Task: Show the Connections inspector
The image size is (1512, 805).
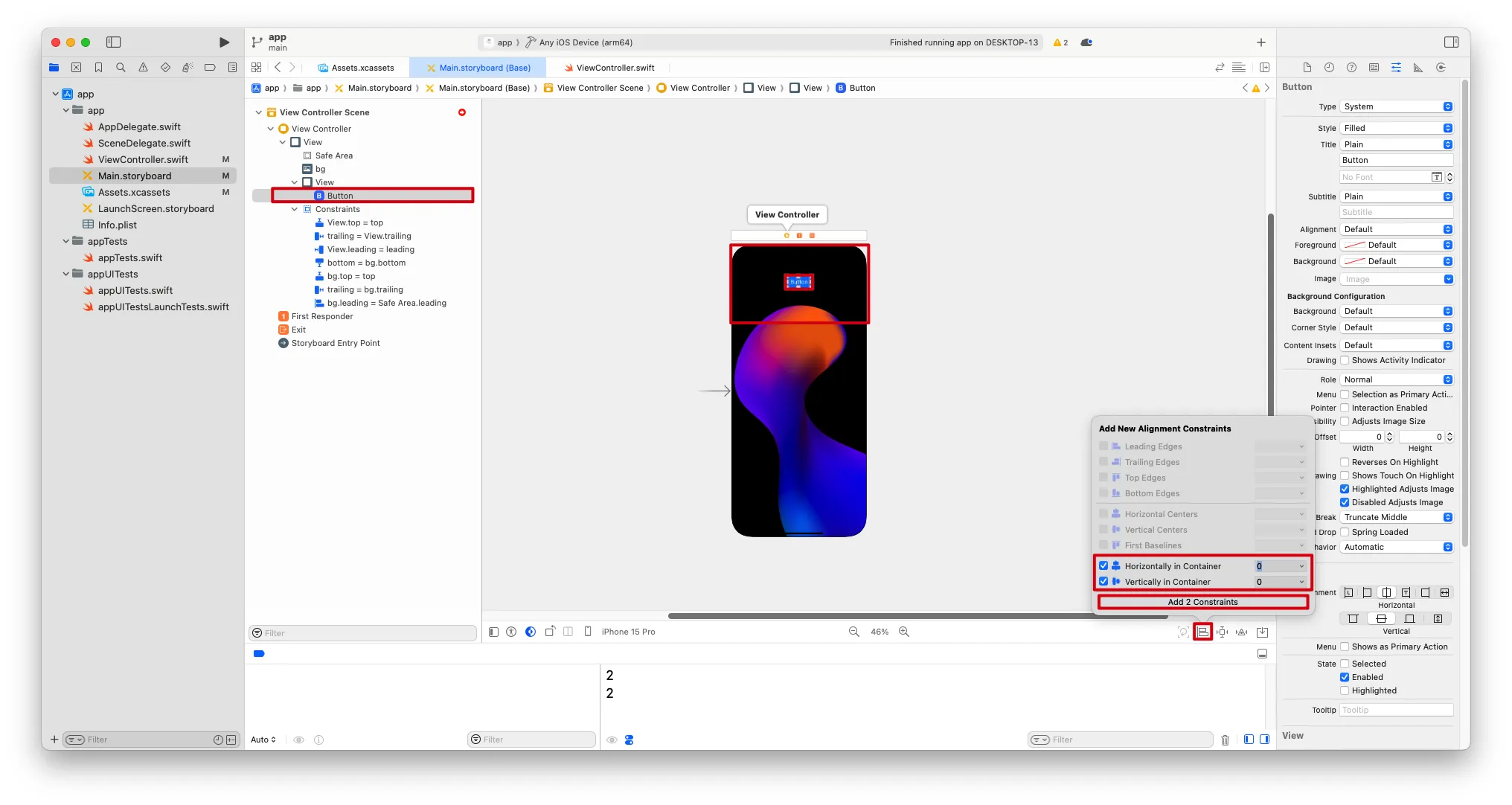Action: tap(1441, 68)
